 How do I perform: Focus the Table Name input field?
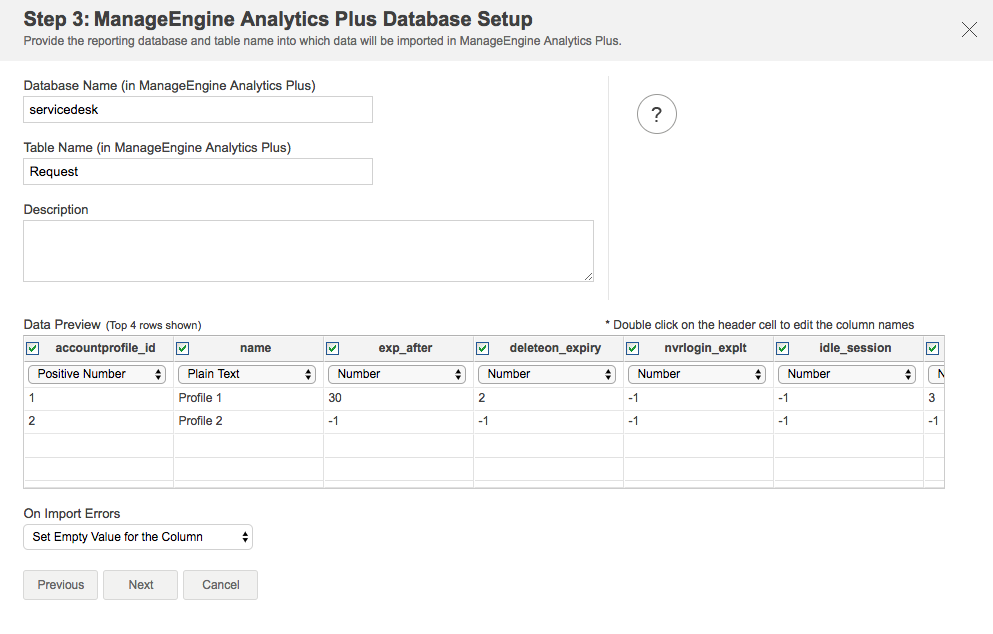198,172
